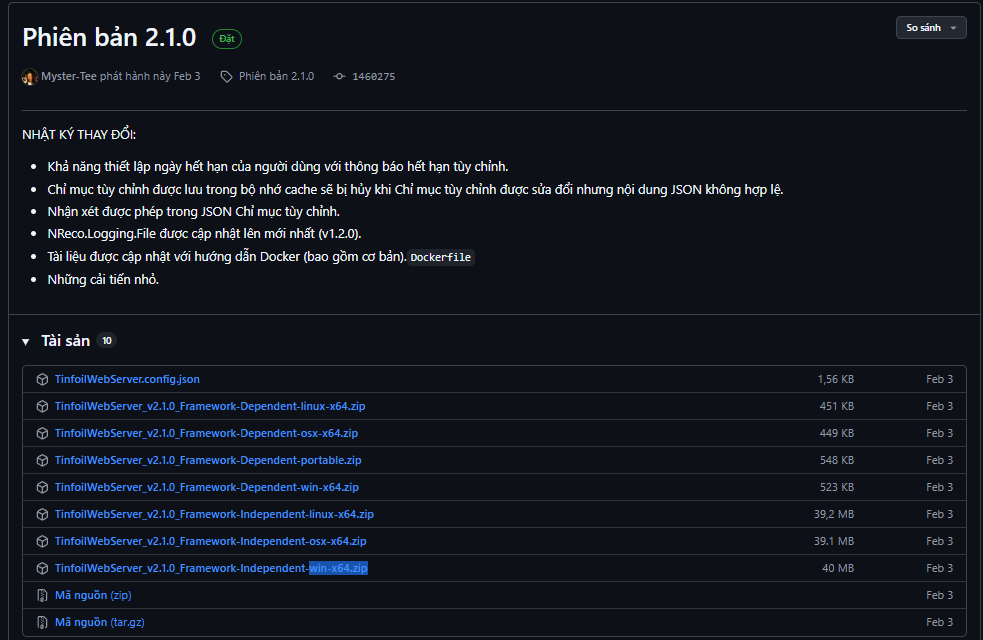Screen dimensions: 983x640
Task: Download Framework-Dependent-osx-x64.zip
Action: pyautogui.click(x=206, y=434)
